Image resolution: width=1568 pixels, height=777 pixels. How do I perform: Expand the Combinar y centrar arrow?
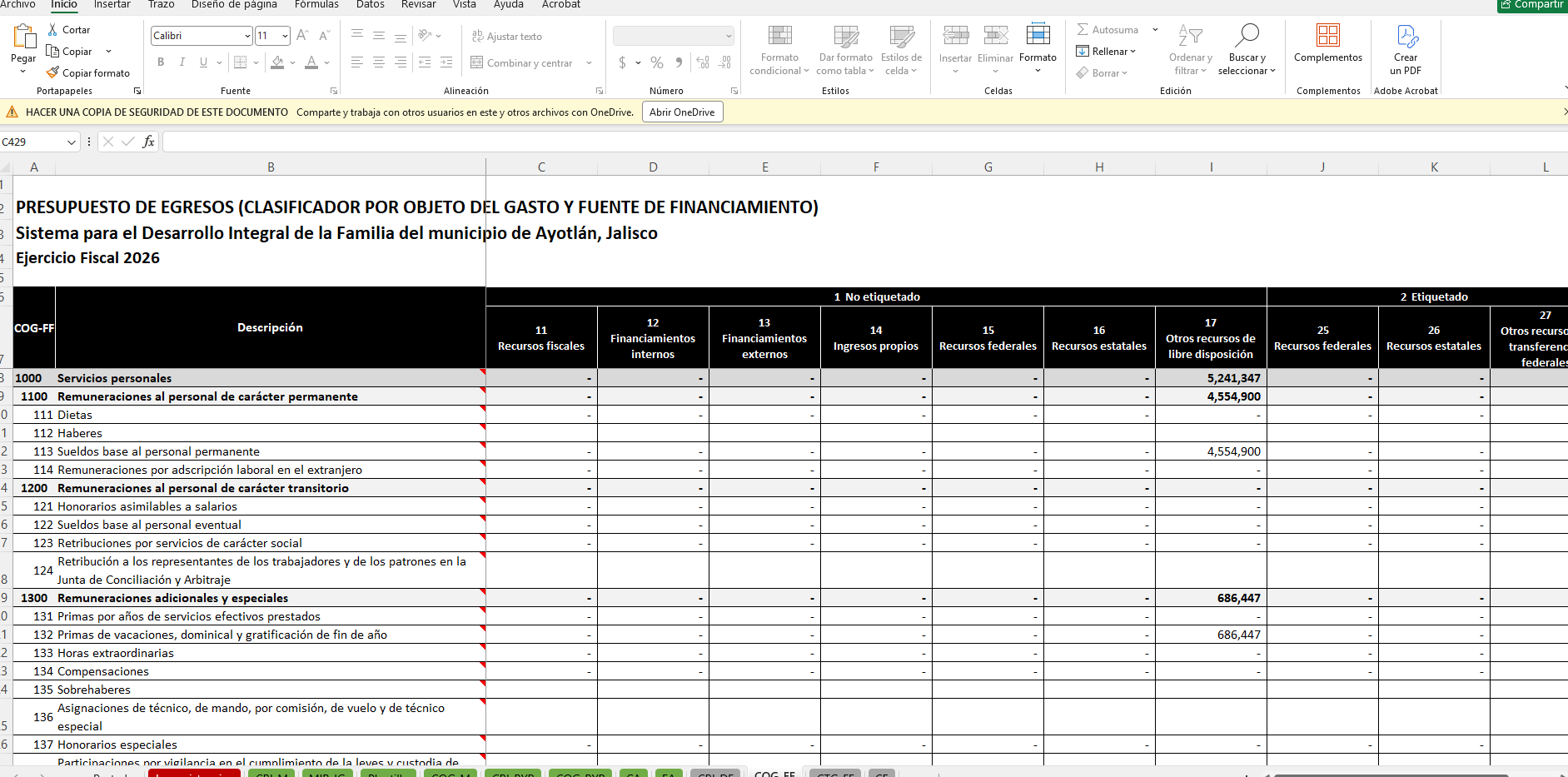(590, 63)
